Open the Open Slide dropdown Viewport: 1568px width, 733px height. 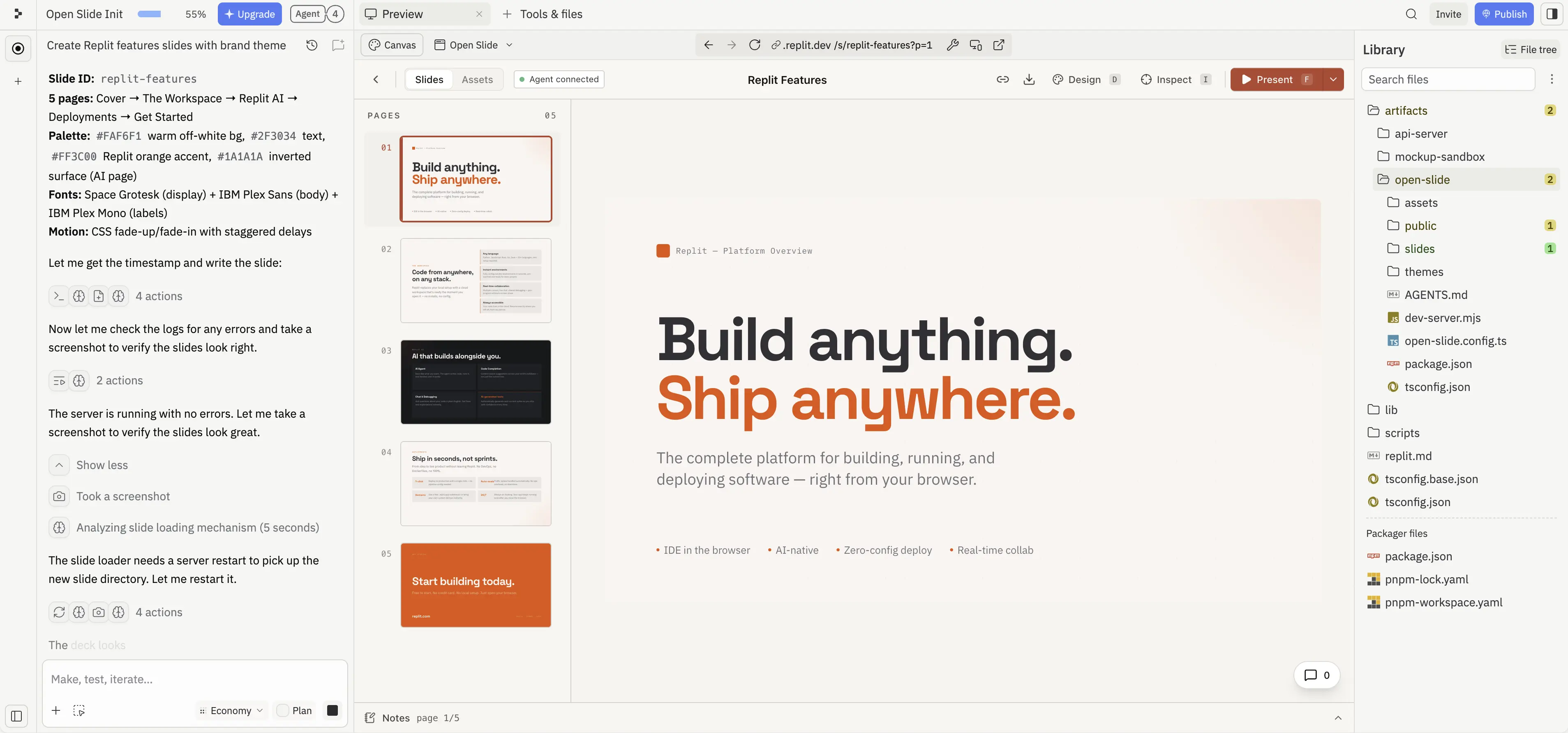(x=473, y=45)
